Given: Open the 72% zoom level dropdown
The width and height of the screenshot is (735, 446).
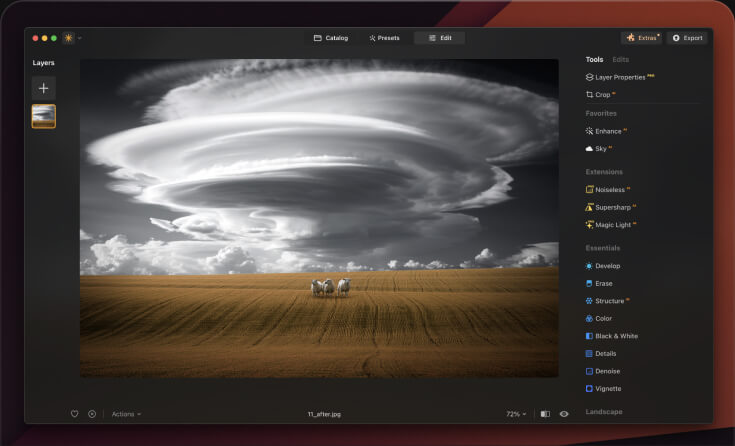Looking at the screenshot, I should tap(516, 414).
